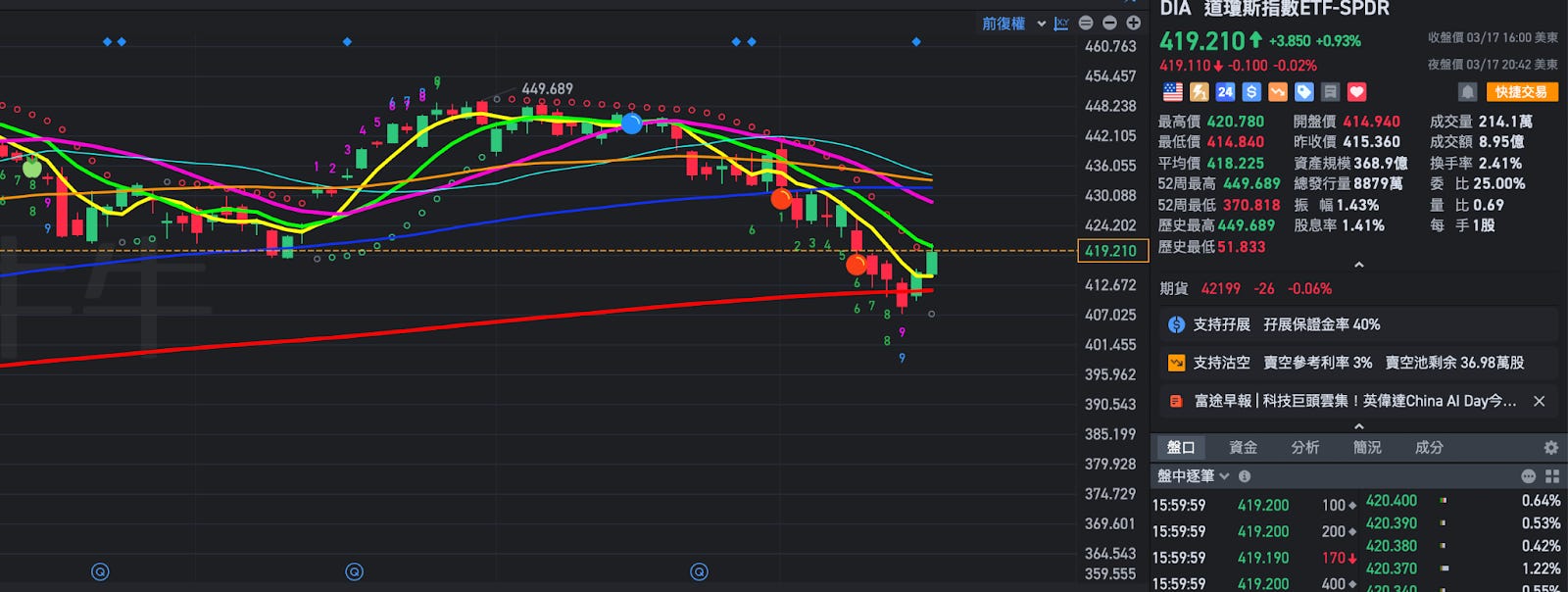
Task: Click the 快捷交易 quick trade button
Action: coord(1521,92)
